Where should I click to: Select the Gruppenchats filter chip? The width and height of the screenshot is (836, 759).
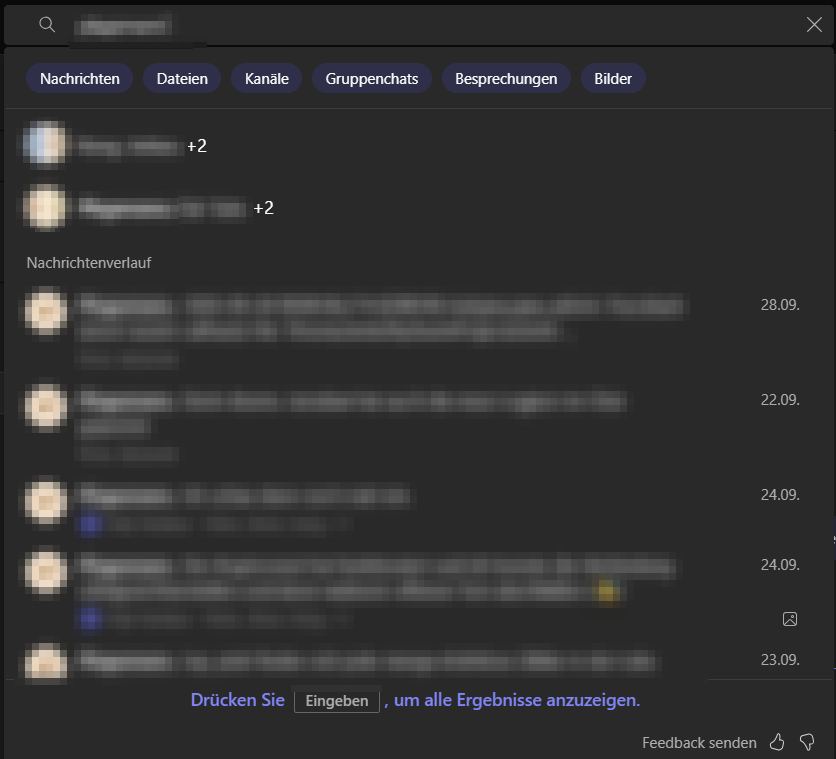coord(372,78)
